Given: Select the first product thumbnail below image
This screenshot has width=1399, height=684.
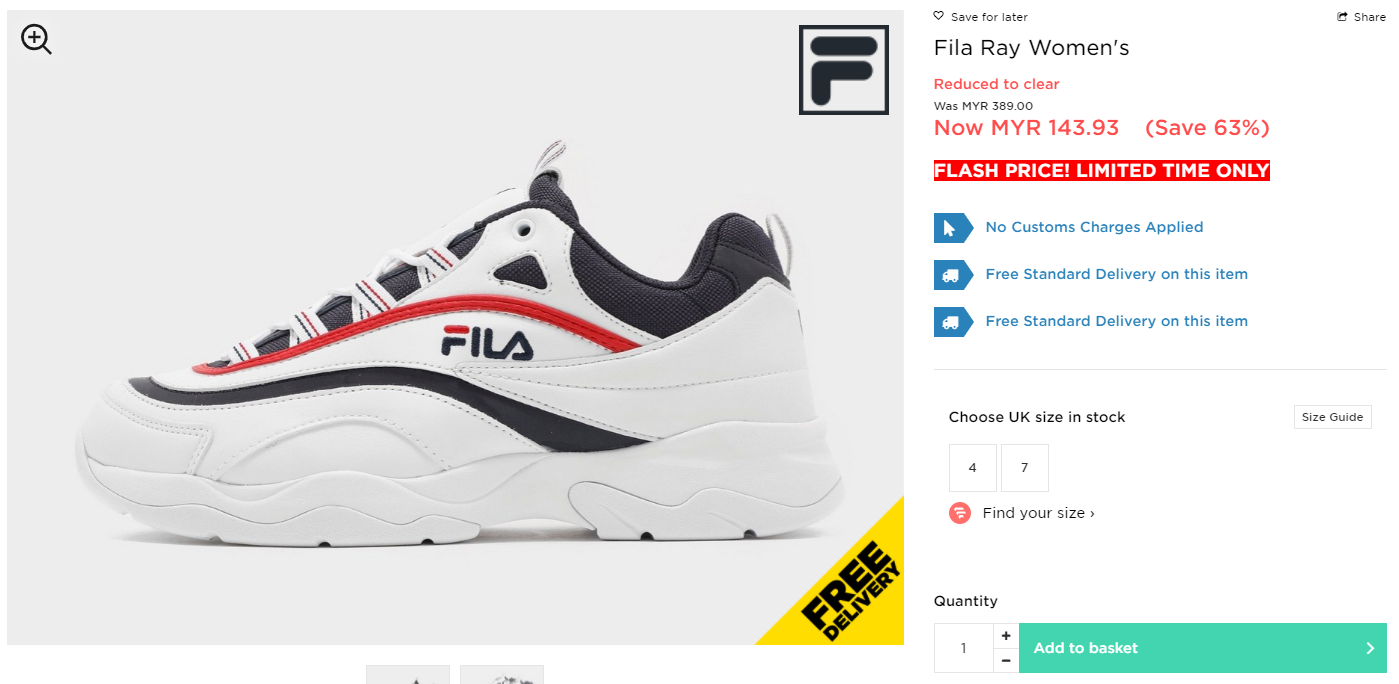Looking at the screenshot, I should pyautogui.click(x=408, y=675).
